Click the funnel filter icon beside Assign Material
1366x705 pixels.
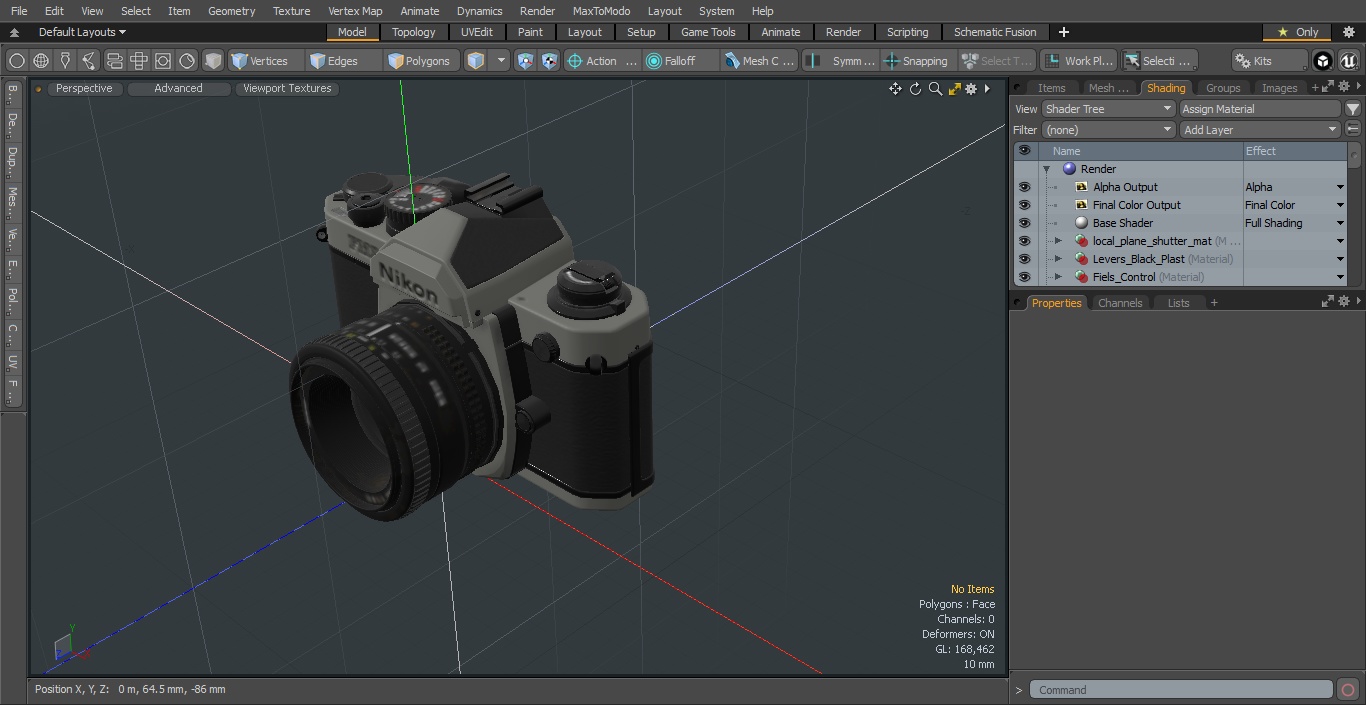tap(1353, 109)
